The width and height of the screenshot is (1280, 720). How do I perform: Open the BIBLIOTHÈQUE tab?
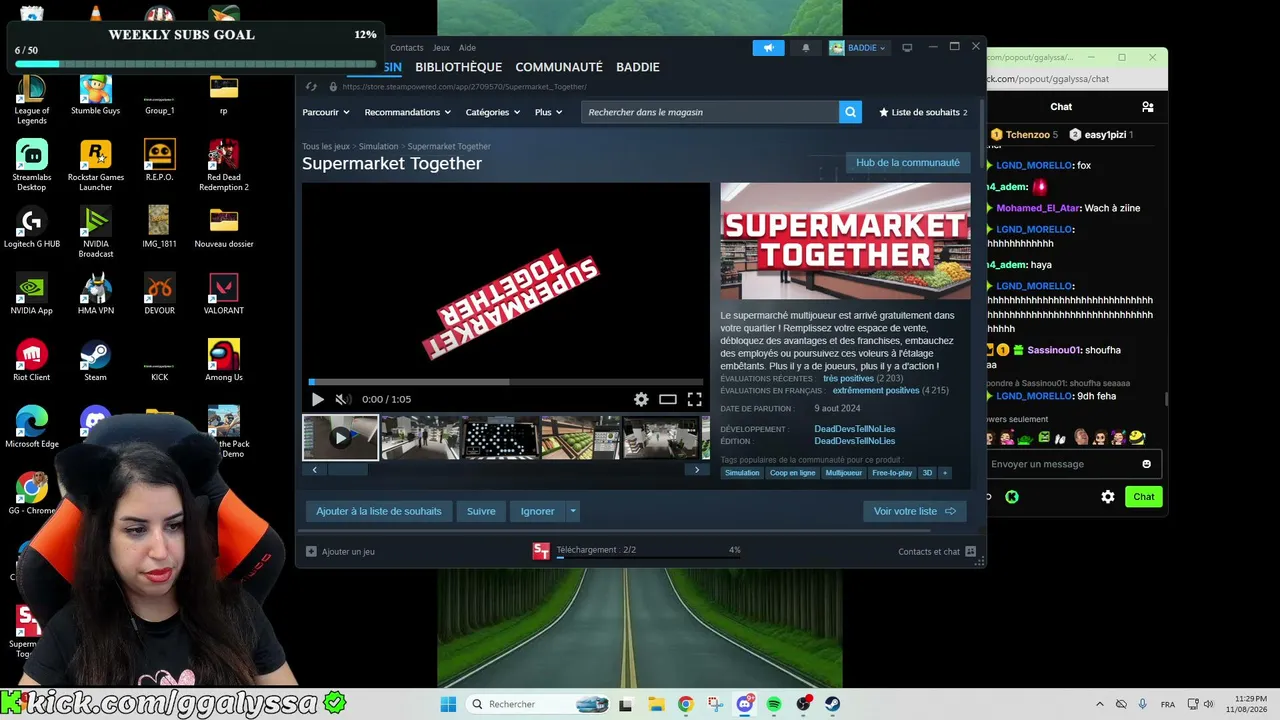coord(458,67)
